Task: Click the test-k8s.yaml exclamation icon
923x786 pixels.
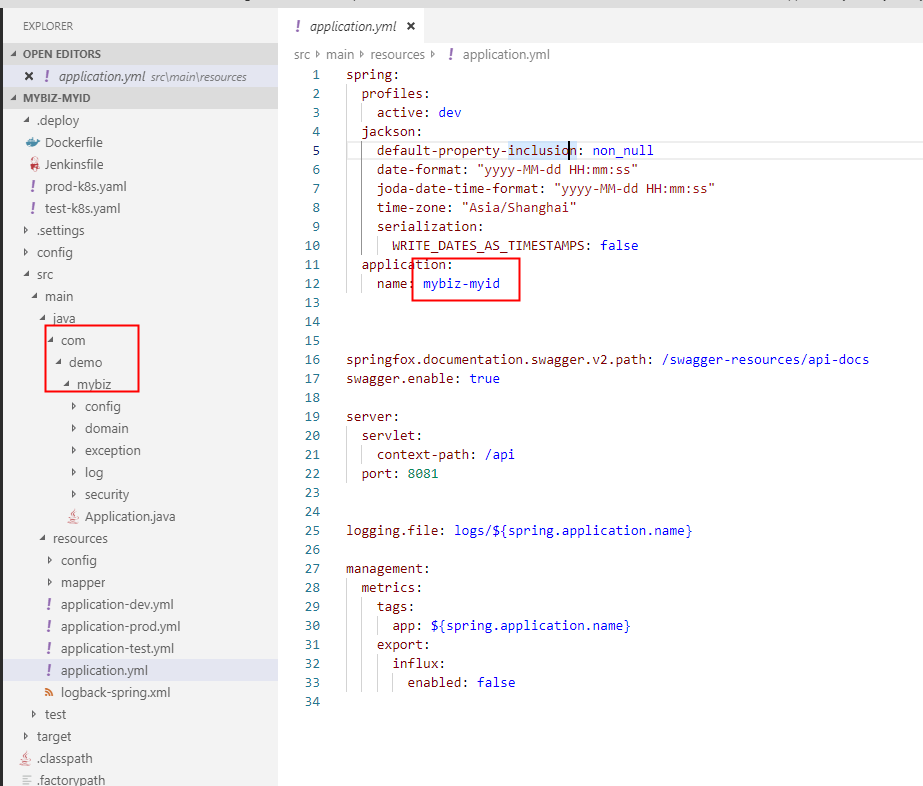Action: [x=33, y=208]
